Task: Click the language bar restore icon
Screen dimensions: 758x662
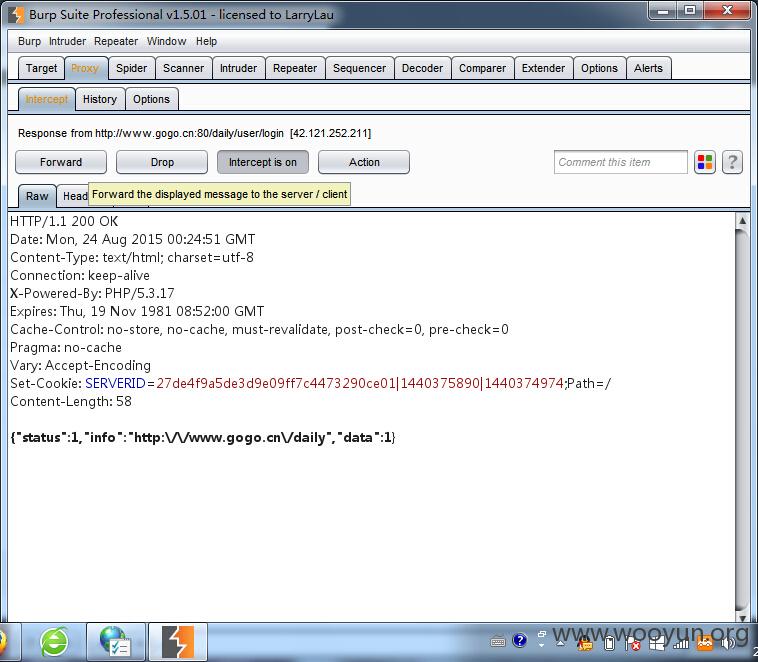Action: [x=542, y=633]
